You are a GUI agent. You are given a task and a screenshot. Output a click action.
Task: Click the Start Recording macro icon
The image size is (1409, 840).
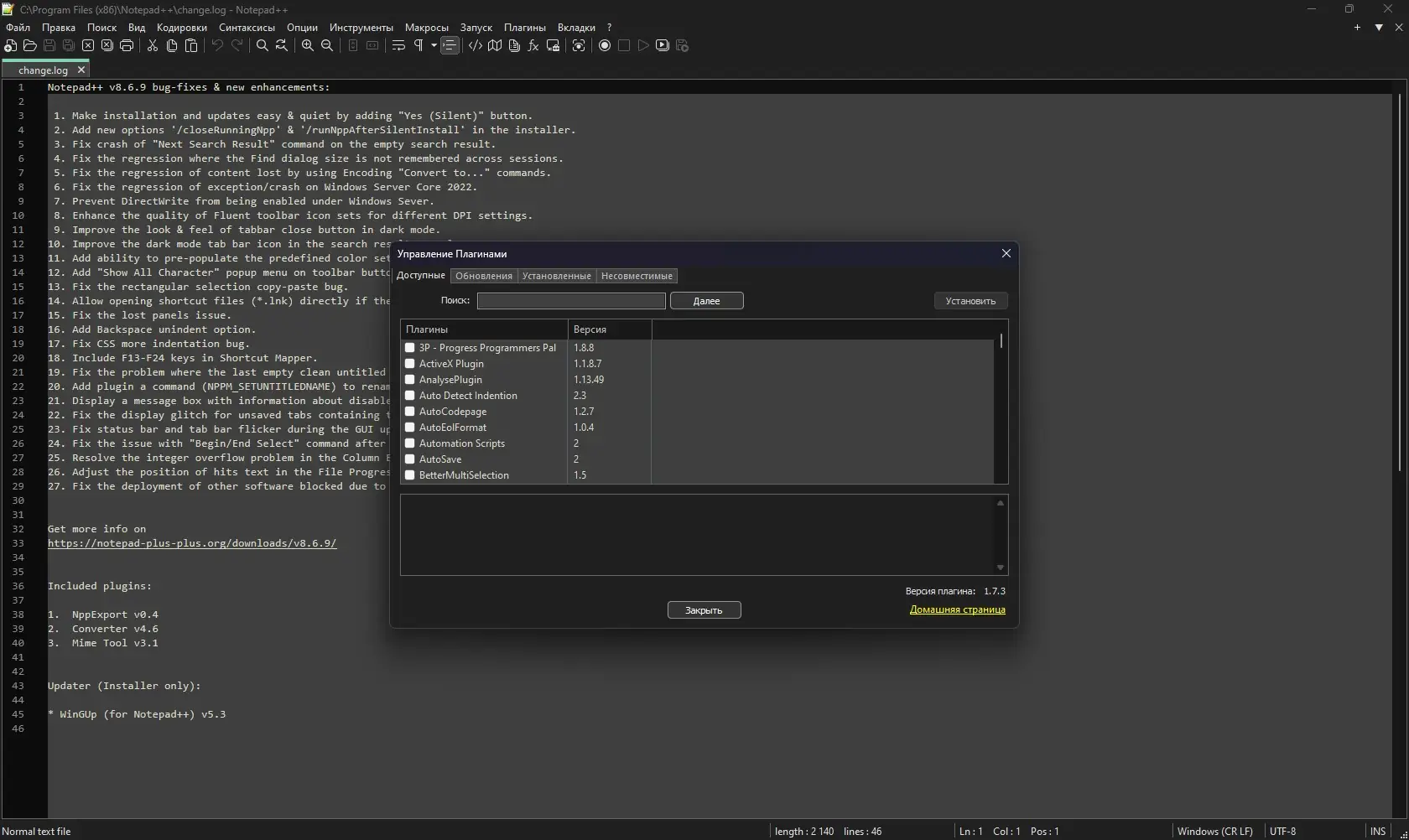pos(605,46)
